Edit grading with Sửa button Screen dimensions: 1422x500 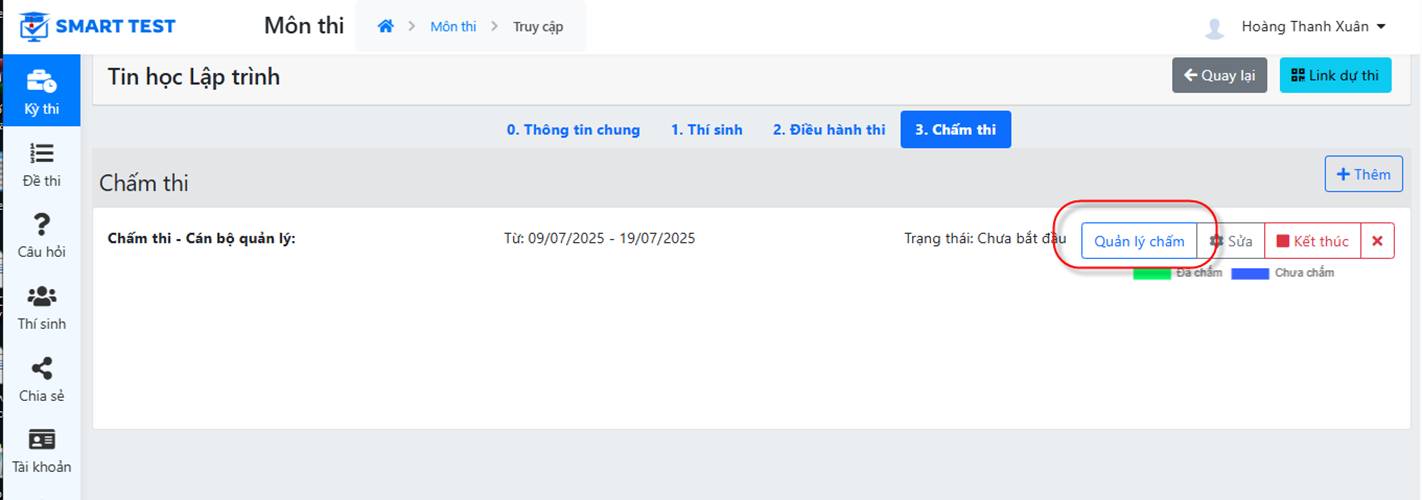(1231, 241)
